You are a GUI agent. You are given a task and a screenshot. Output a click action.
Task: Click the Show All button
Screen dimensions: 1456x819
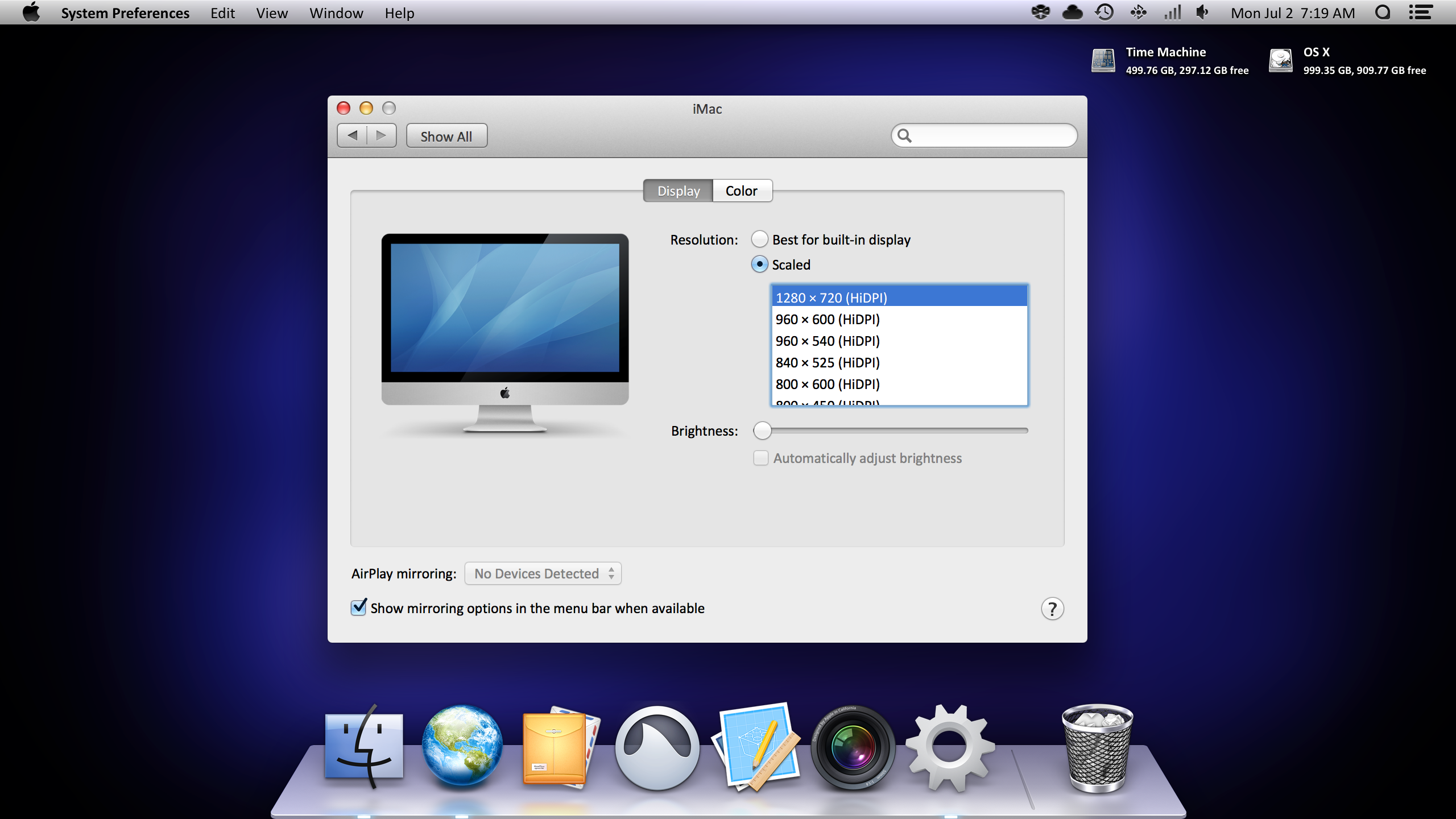446,136
